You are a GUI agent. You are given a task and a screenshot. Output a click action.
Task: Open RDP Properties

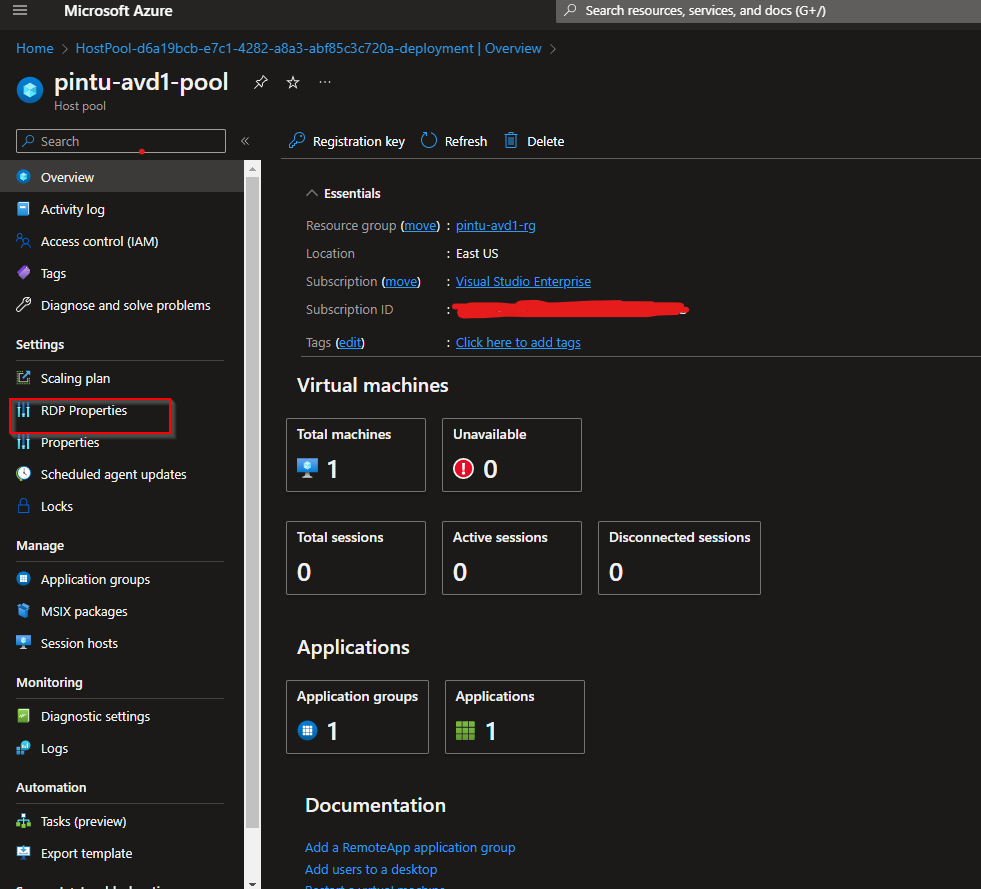coord(121,410)
